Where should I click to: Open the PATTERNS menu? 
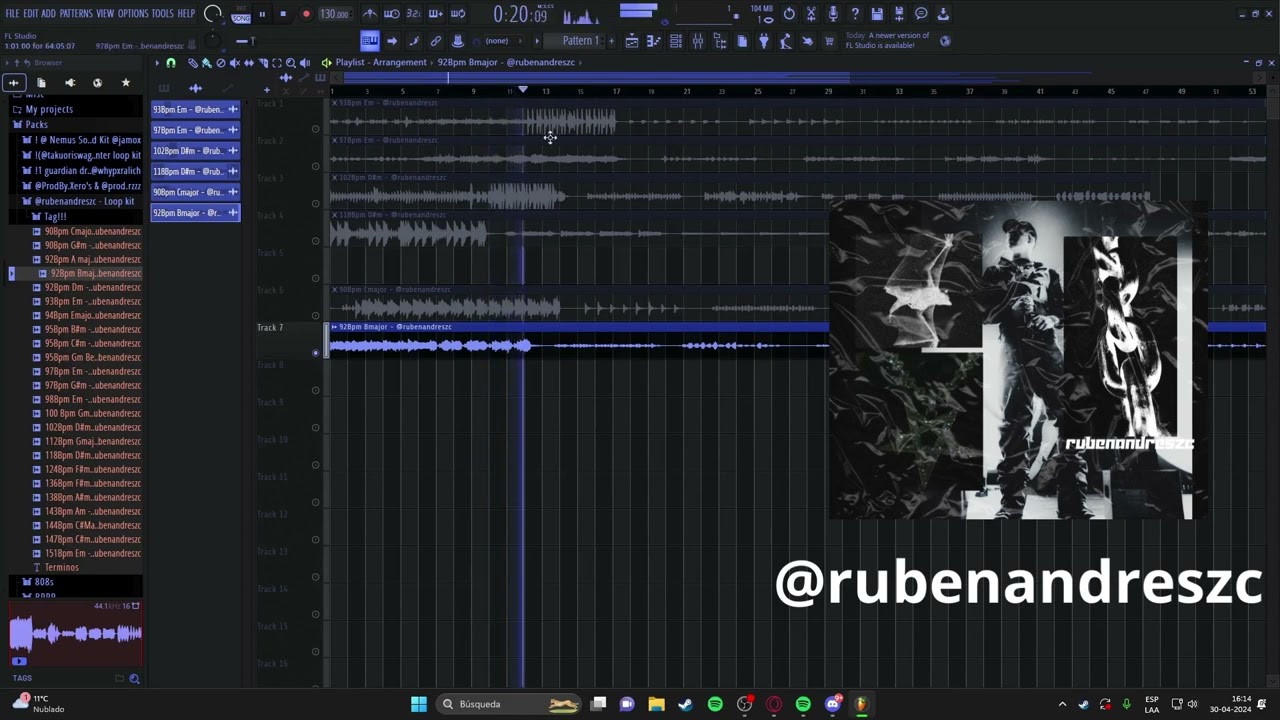76,14
